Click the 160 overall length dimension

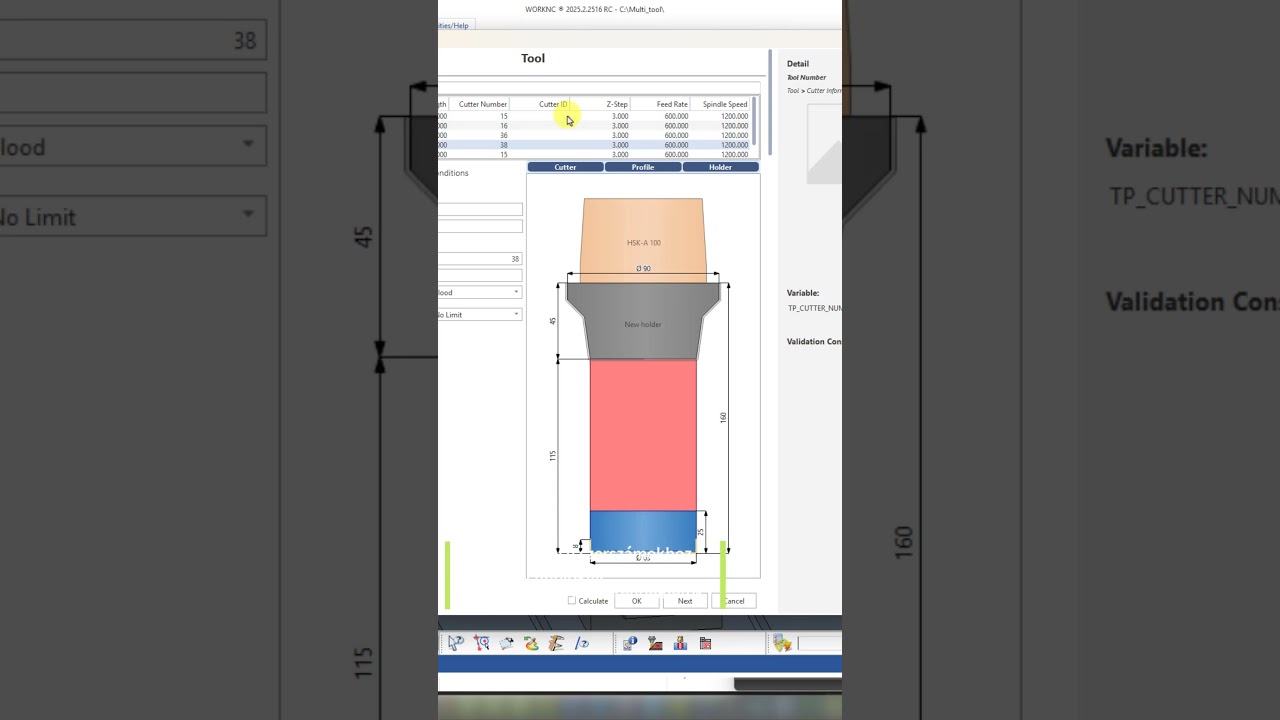click(723, 417)
